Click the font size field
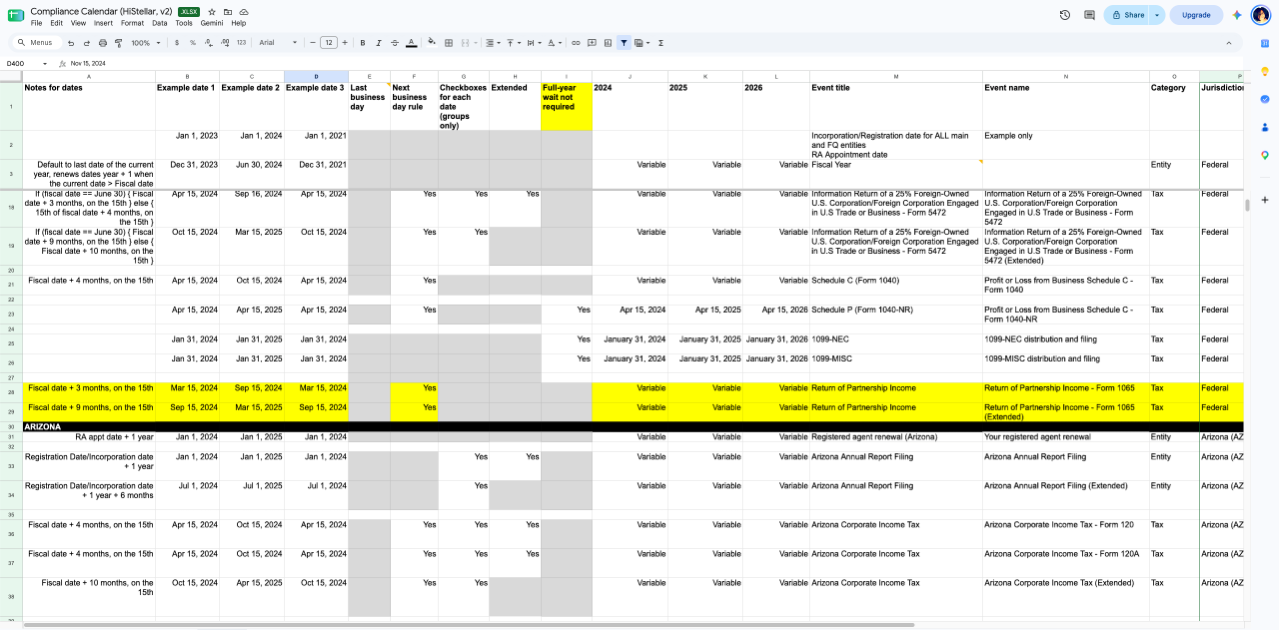 (329, 43)
